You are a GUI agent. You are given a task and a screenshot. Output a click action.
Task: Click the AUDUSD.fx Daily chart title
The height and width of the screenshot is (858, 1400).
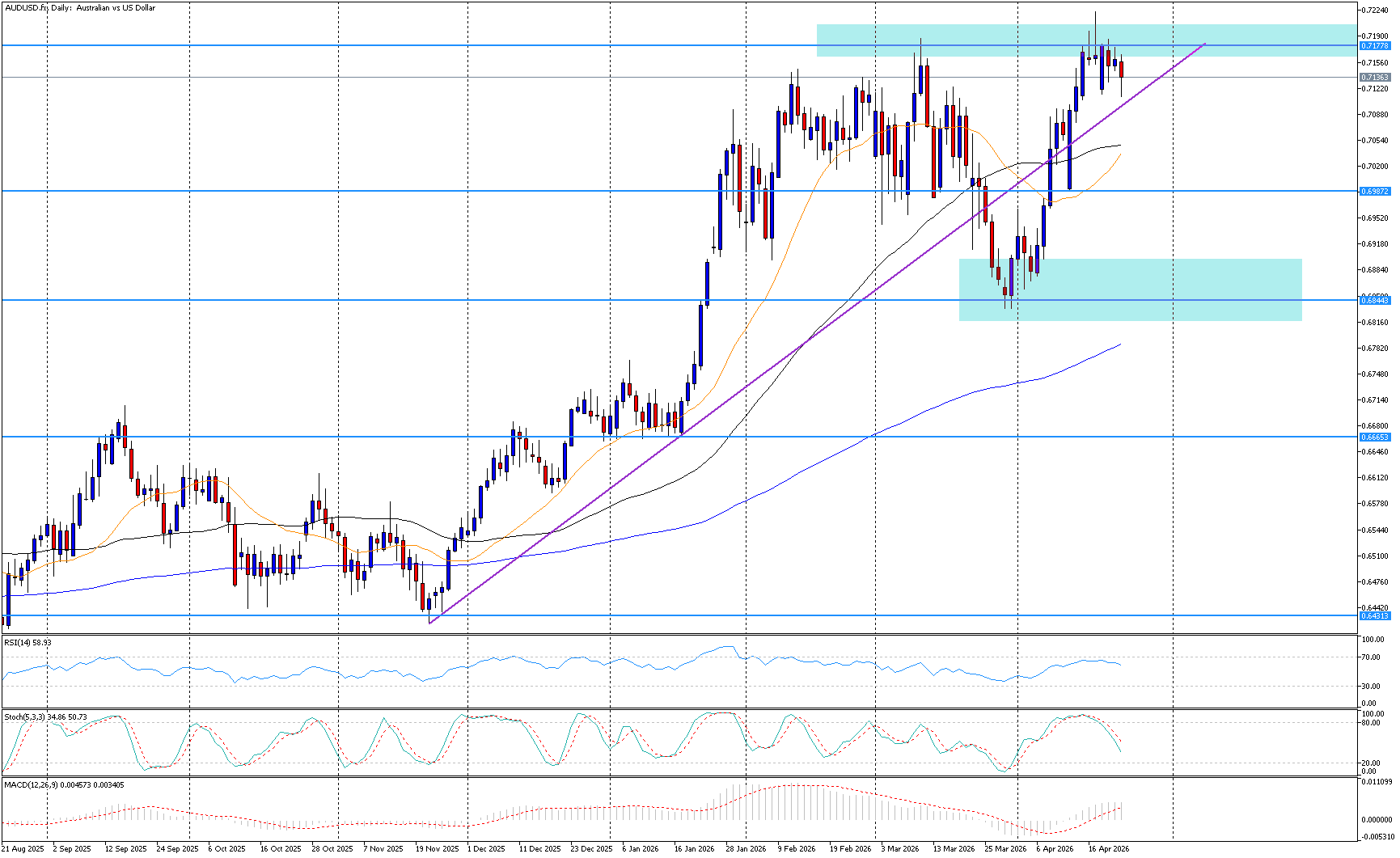tap(80, 8)
